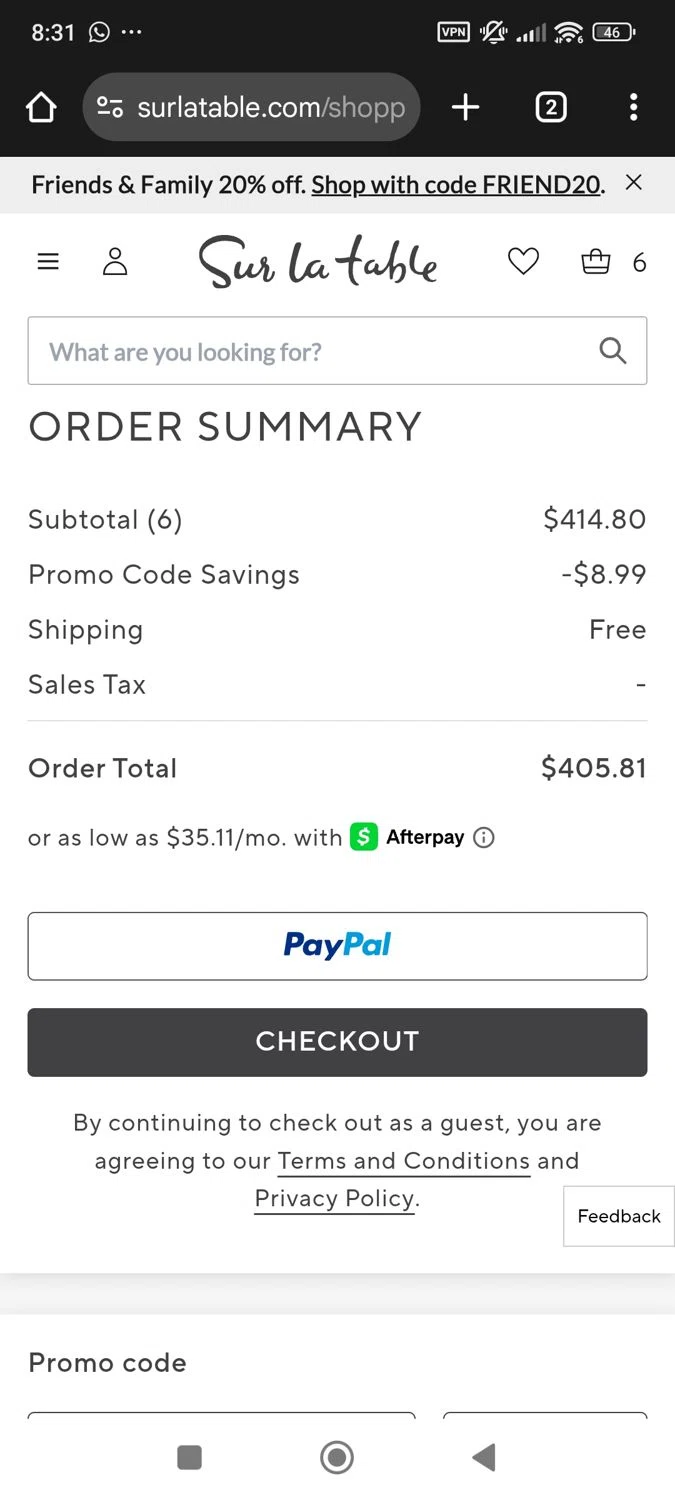Open the browser three-dot overflow menu
The height and width of the screenshot is (1500, 675).
pos(633,108)
